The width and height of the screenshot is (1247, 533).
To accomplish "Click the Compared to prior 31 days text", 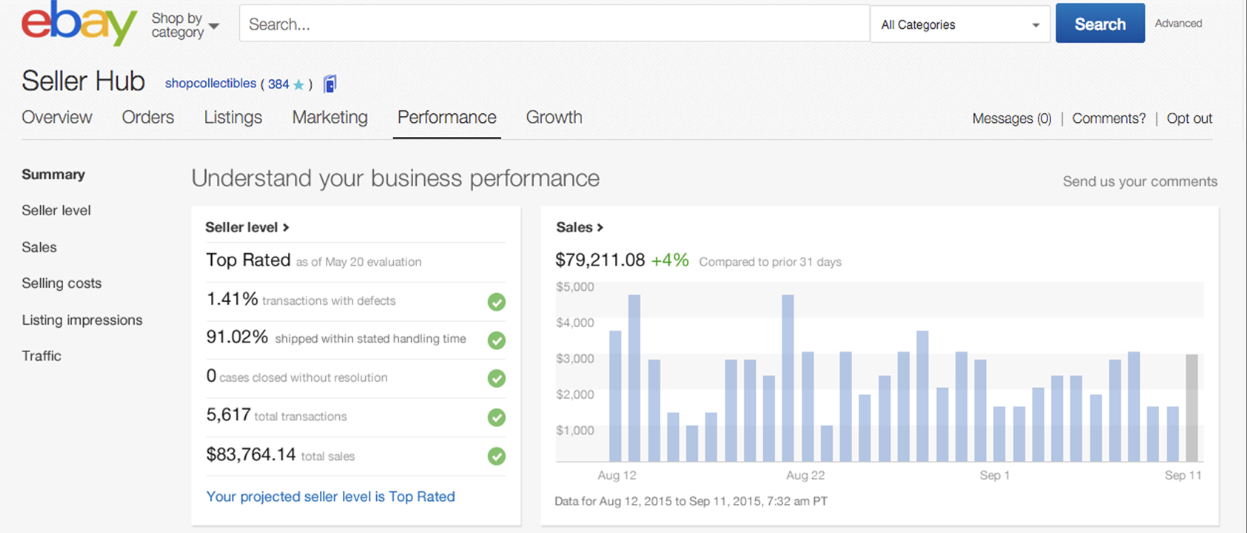I will [770, 262].
